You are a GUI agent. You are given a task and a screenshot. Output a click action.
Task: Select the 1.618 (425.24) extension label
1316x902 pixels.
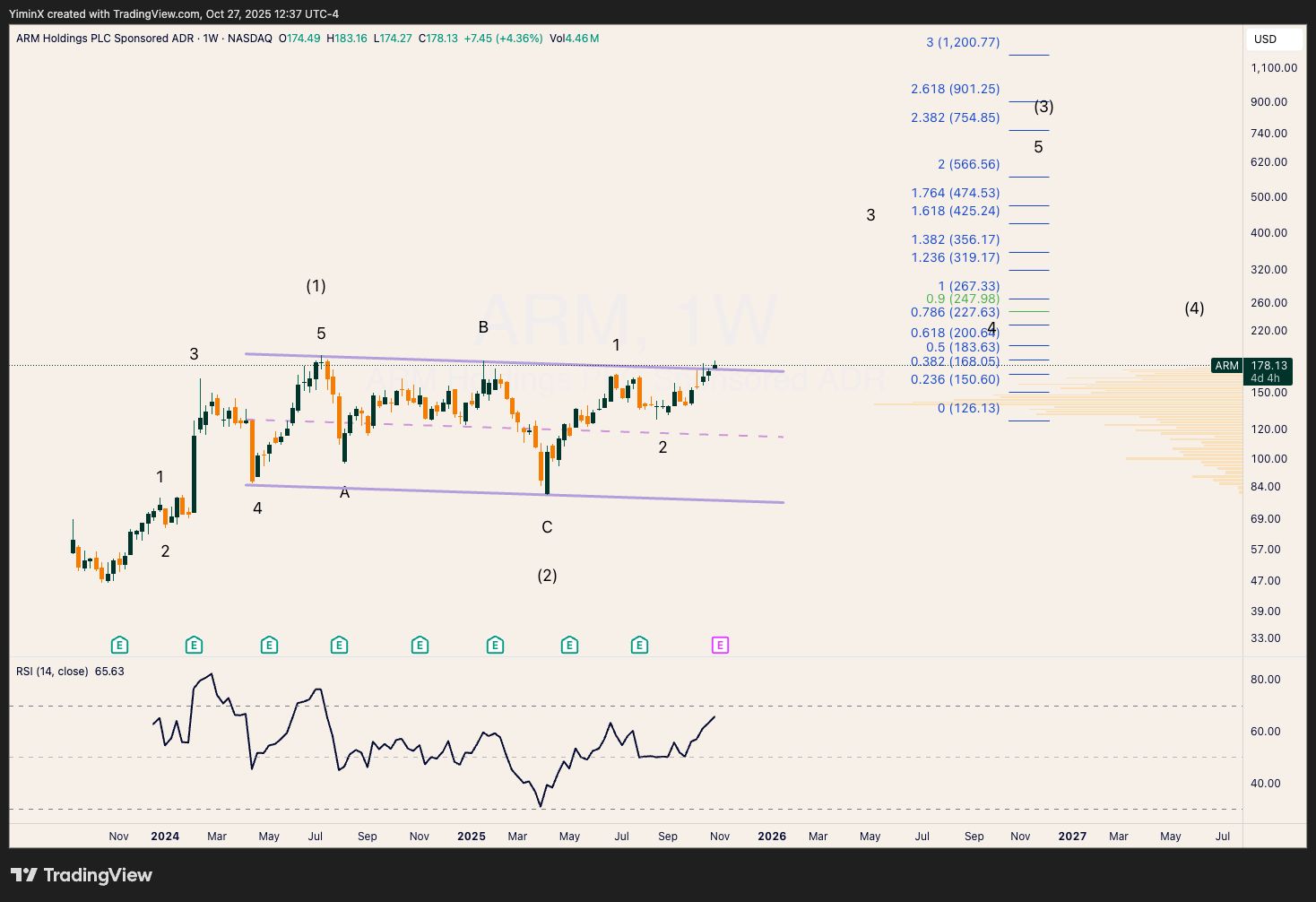pos(955,211)
